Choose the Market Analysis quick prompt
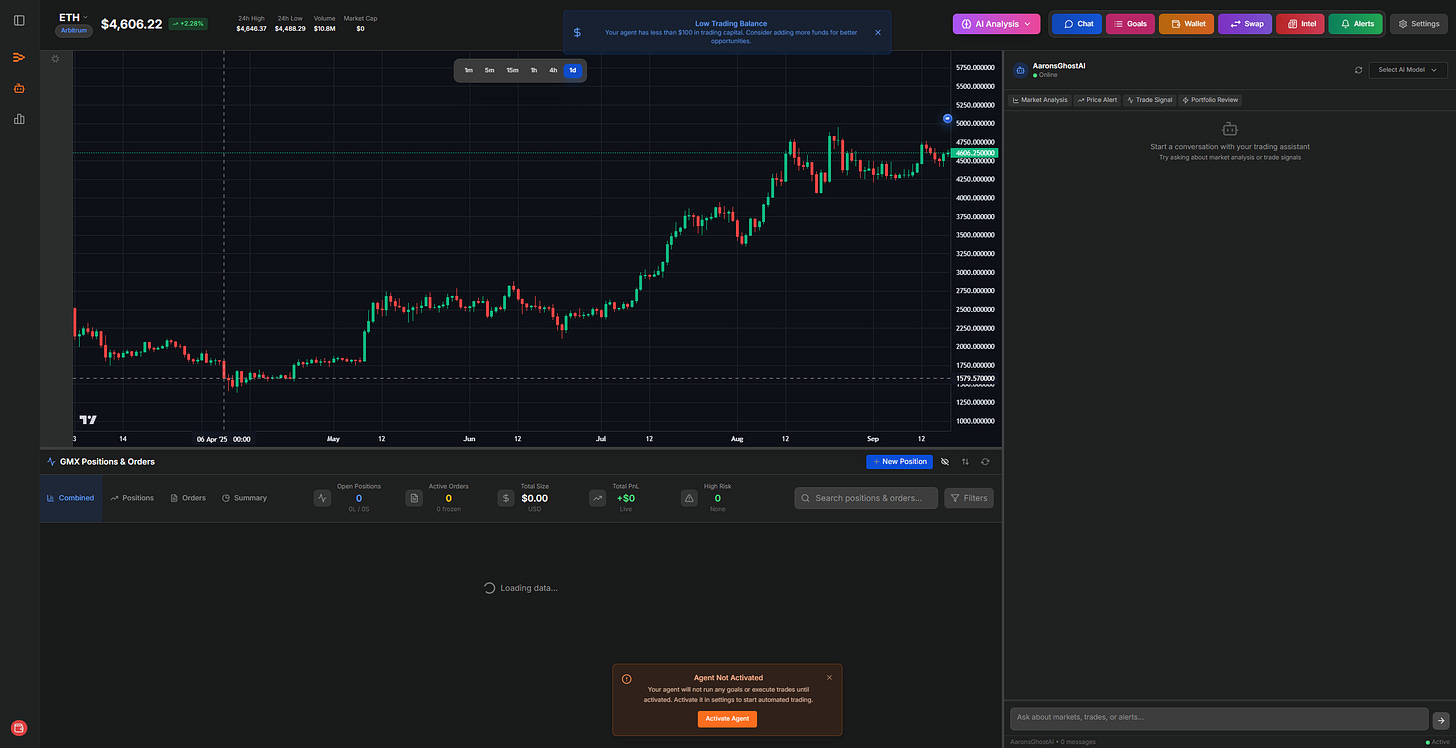The height and width of the screenshot is (748, 1456). (x=1040, y=100)
